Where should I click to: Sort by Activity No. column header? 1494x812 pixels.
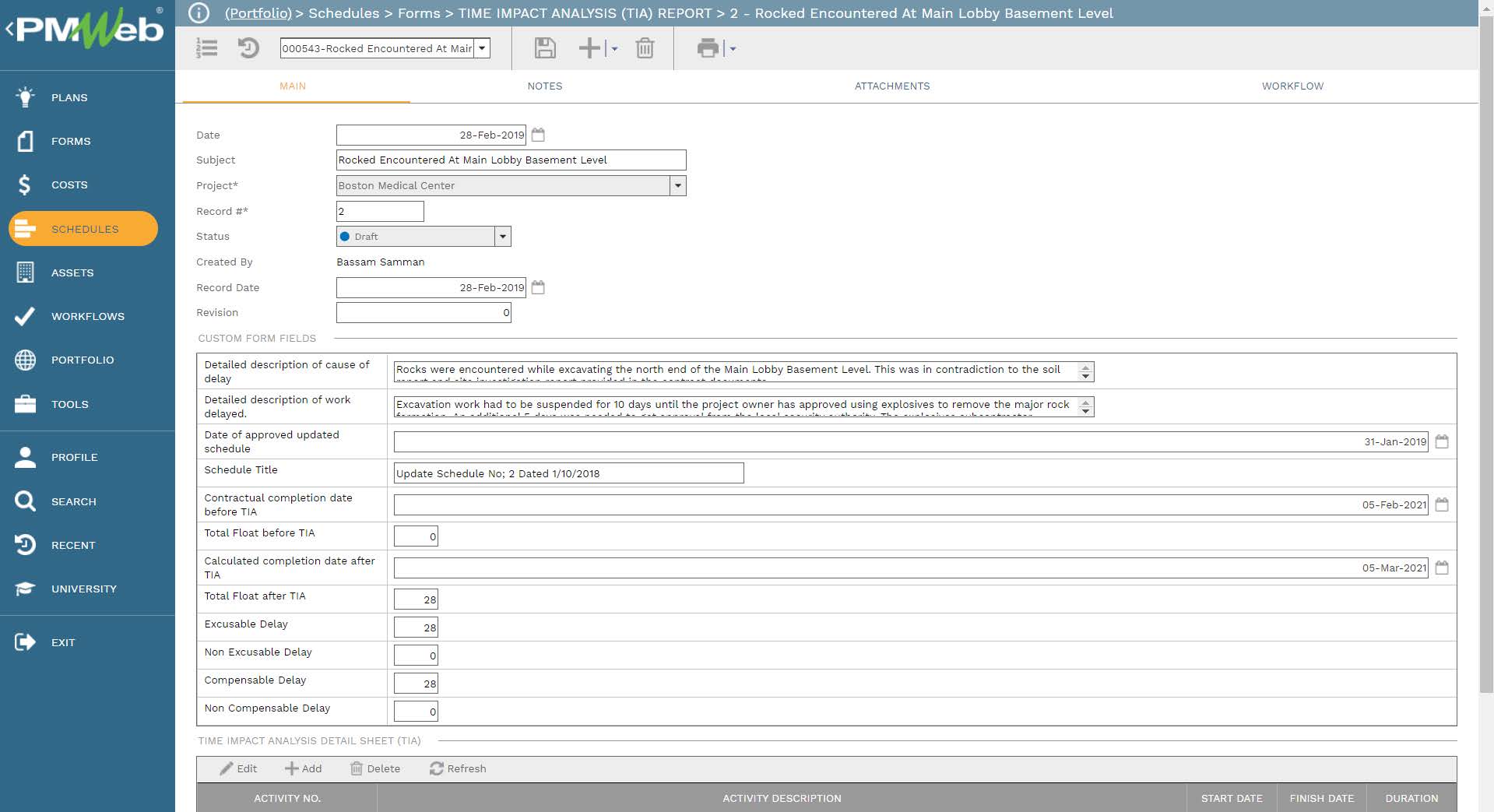[287, 798]
